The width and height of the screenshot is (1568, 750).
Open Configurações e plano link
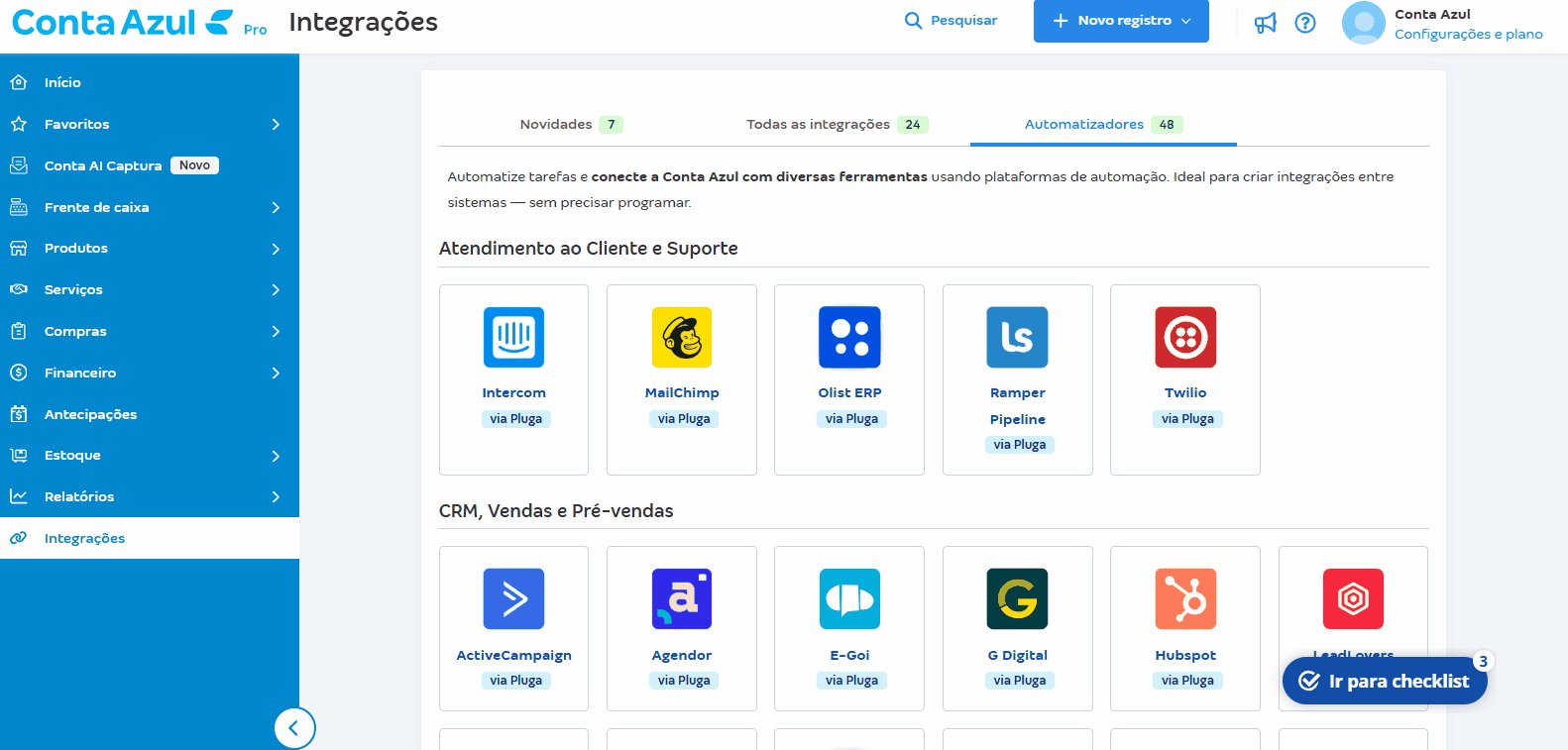pos(1468,34)
